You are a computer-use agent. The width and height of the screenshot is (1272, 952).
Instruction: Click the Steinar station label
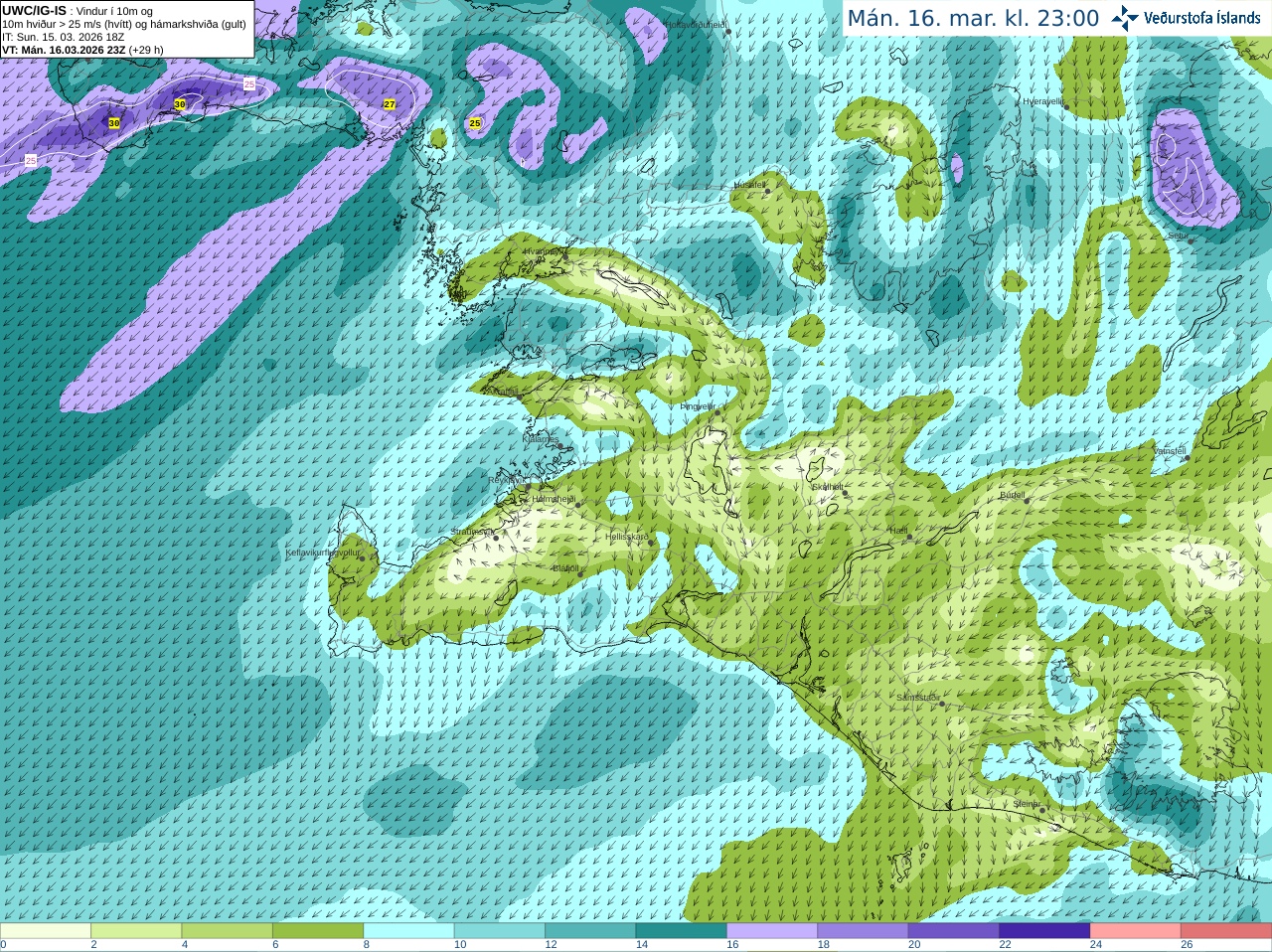[x=1027, y=804]
